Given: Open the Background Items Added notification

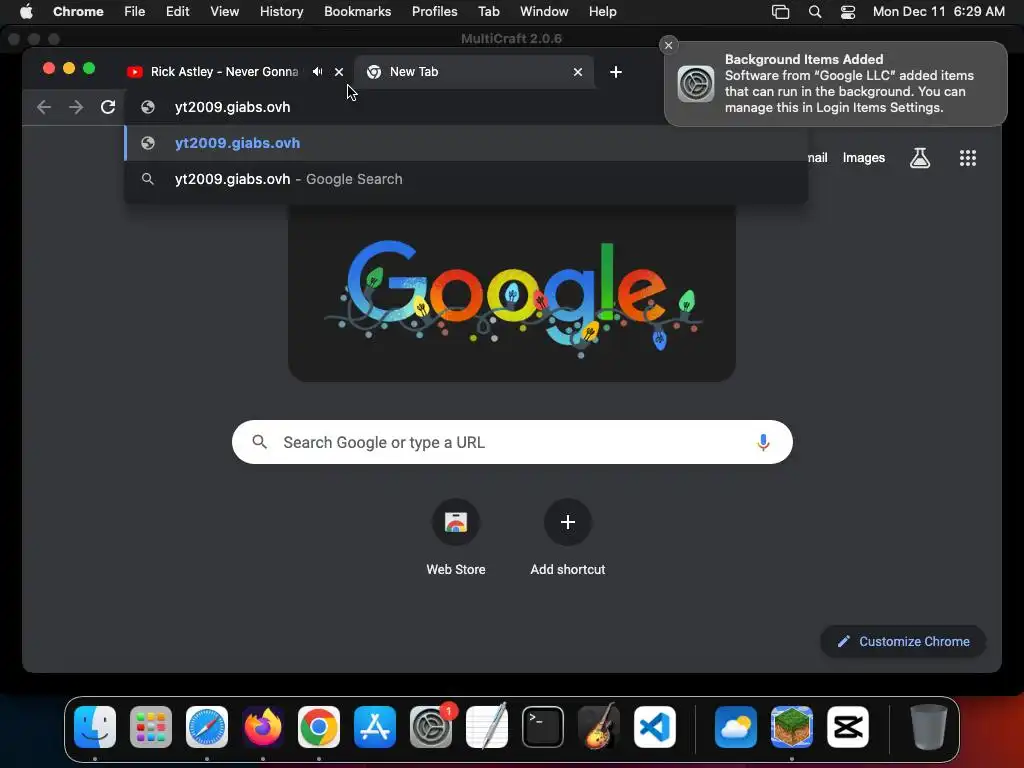Looking at the screenshot, I should (836, 84).
